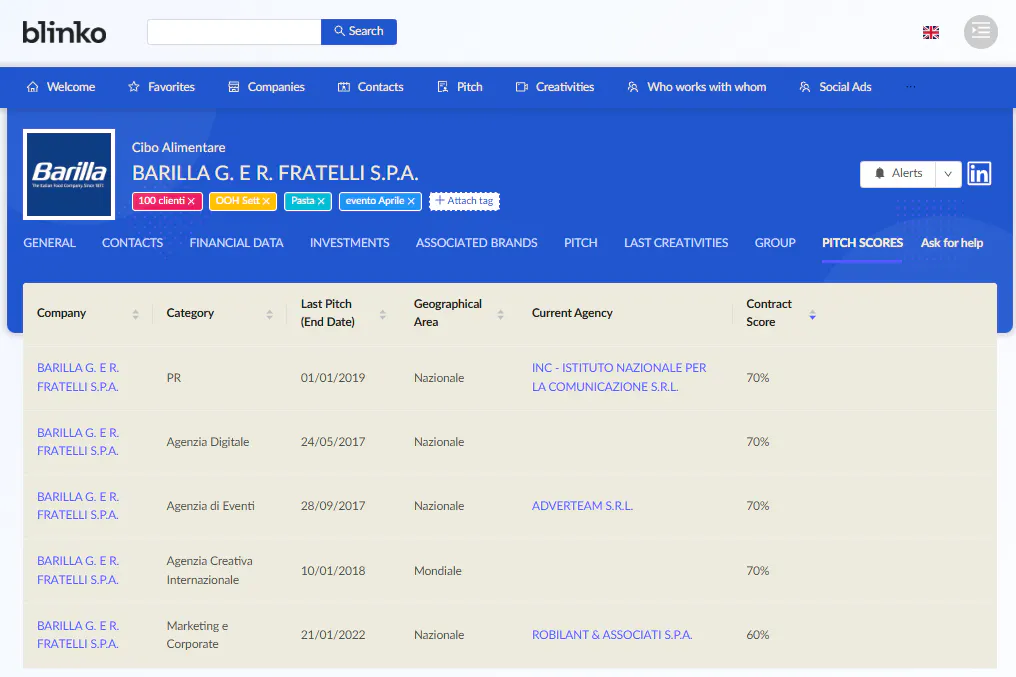Click the '28/09/2017' date cell
Image resolution: width=1016 pixels, height=677 pixels.
333,506
